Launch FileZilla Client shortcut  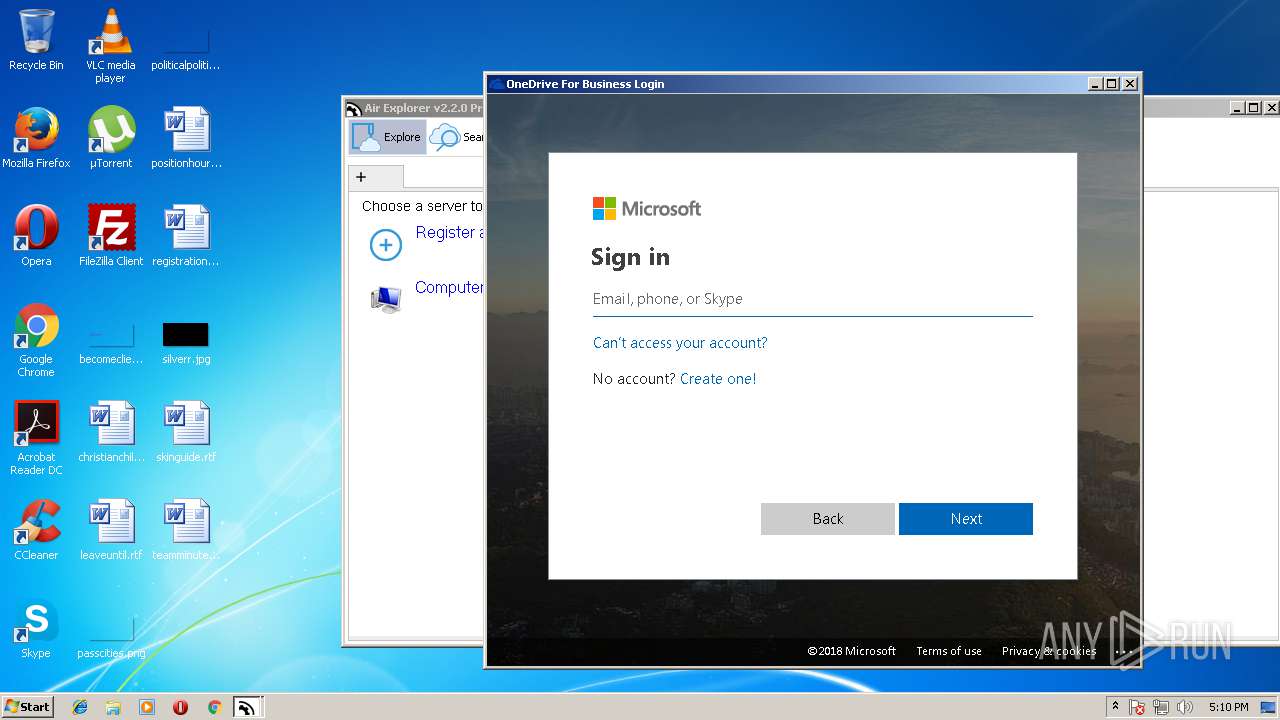coord(111,236)
